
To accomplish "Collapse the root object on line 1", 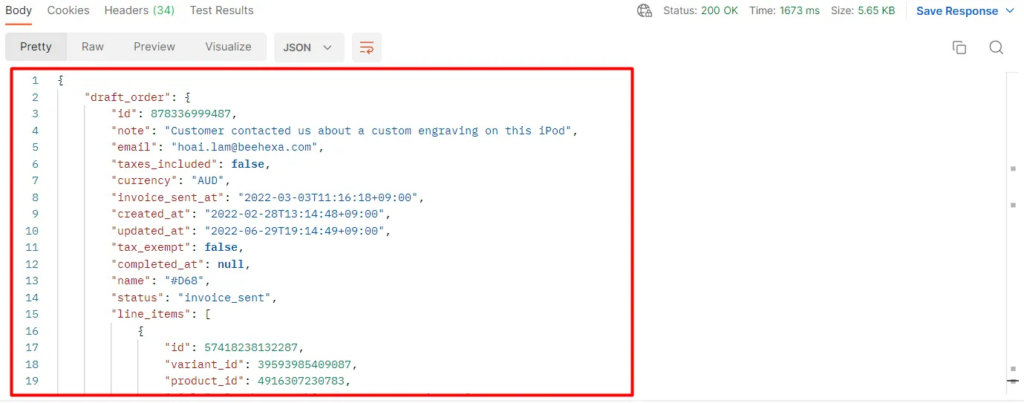I will (60, 81).
